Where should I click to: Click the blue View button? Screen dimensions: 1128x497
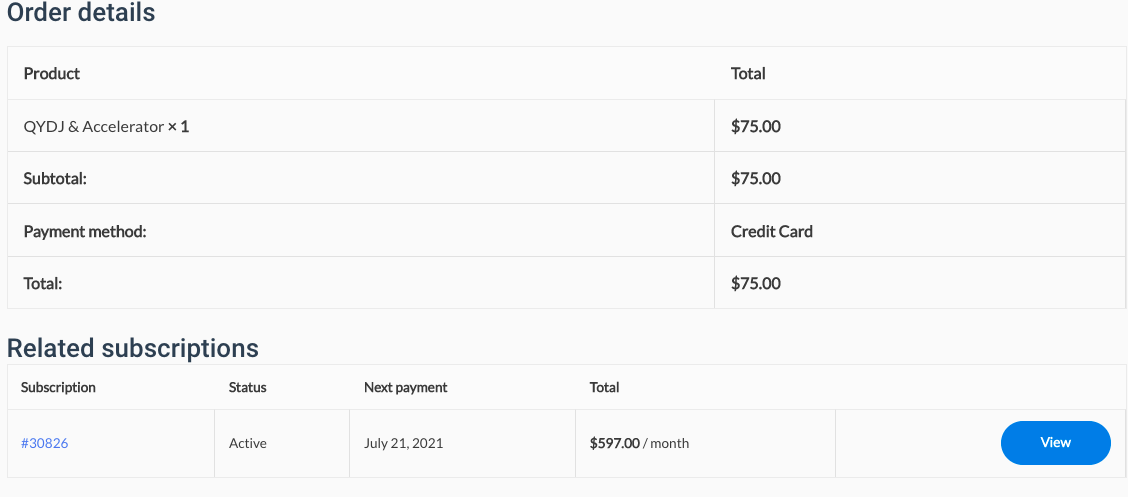click(x=1055, y=443)
